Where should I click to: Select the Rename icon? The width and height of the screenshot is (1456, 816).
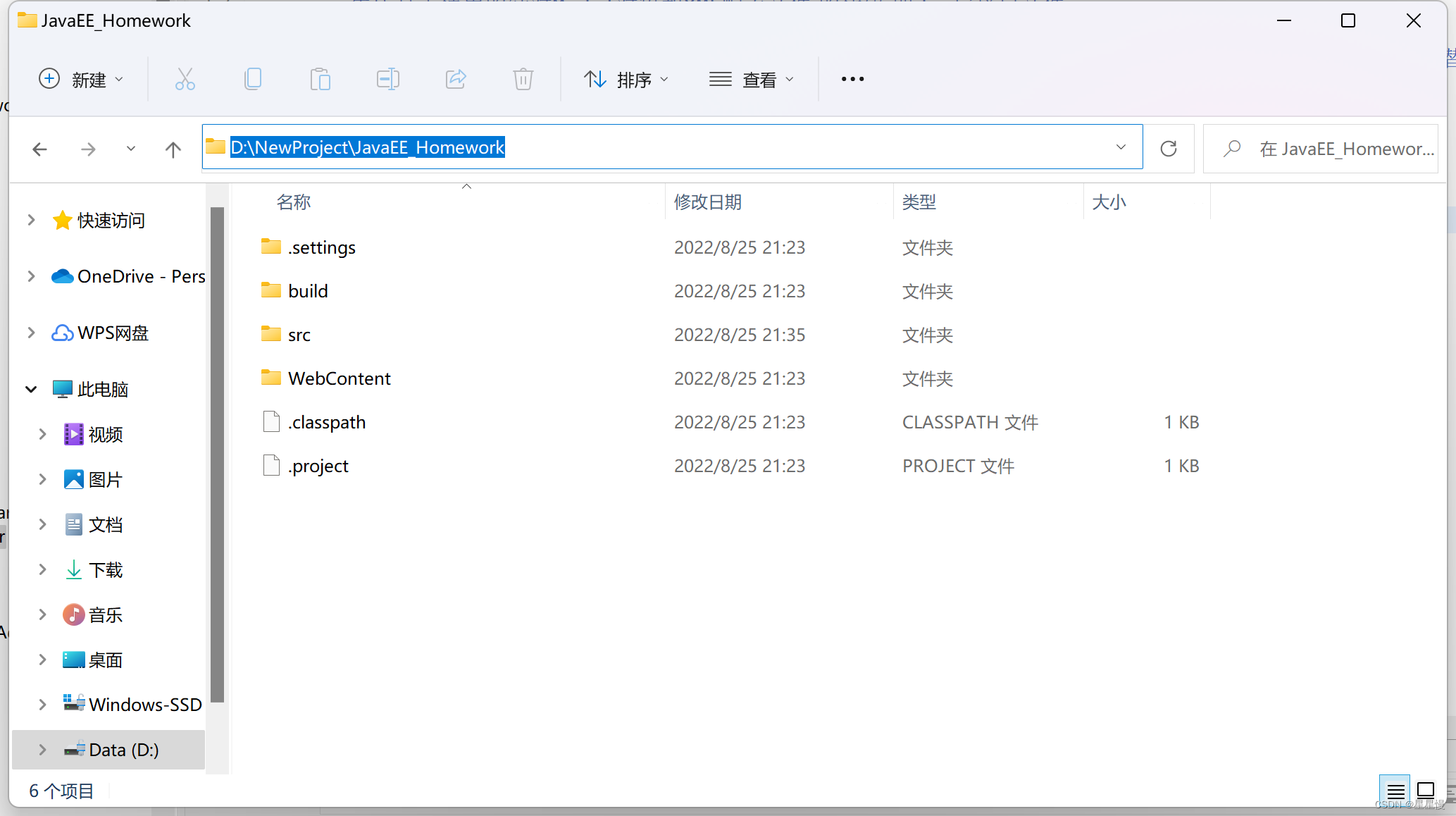tap(387, 79)
